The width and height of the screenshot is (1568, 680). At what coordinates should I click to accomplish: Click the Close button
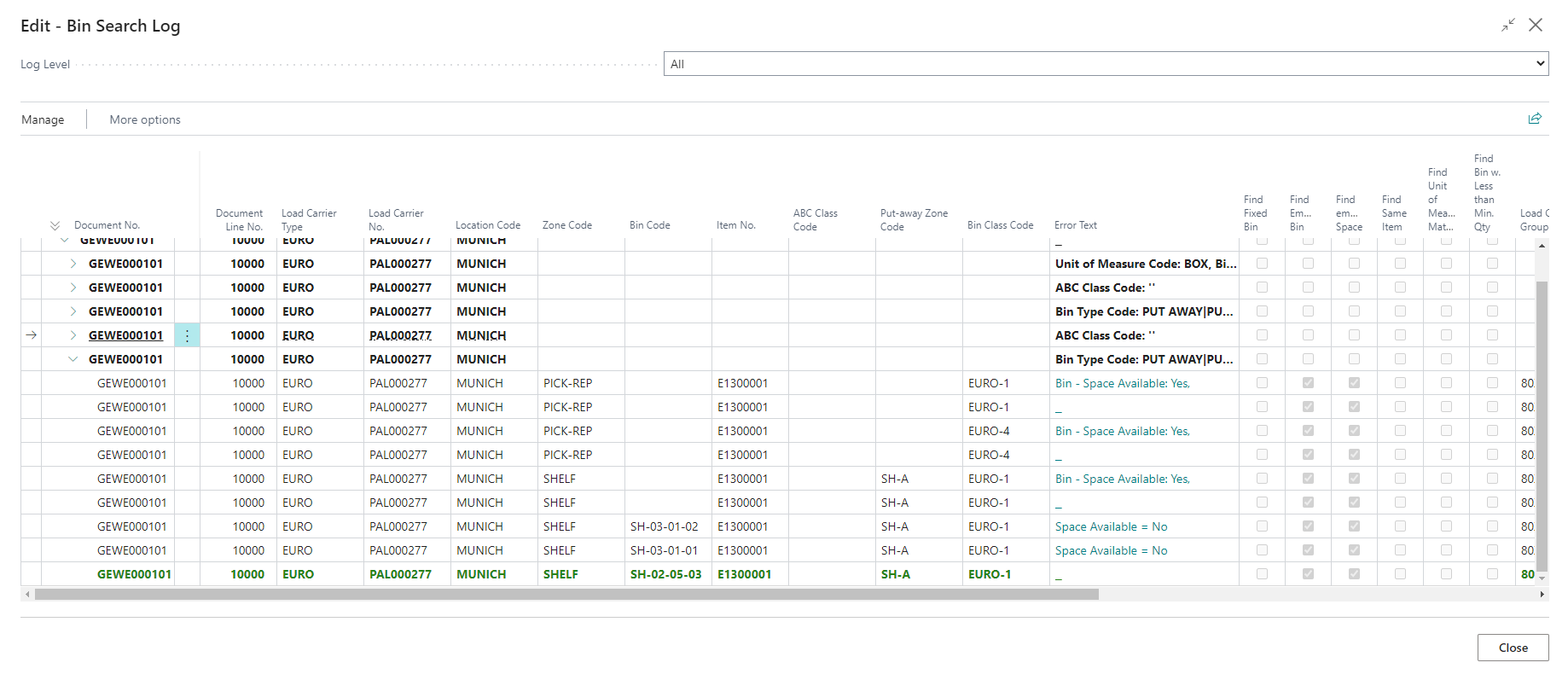pos(1513,648)
